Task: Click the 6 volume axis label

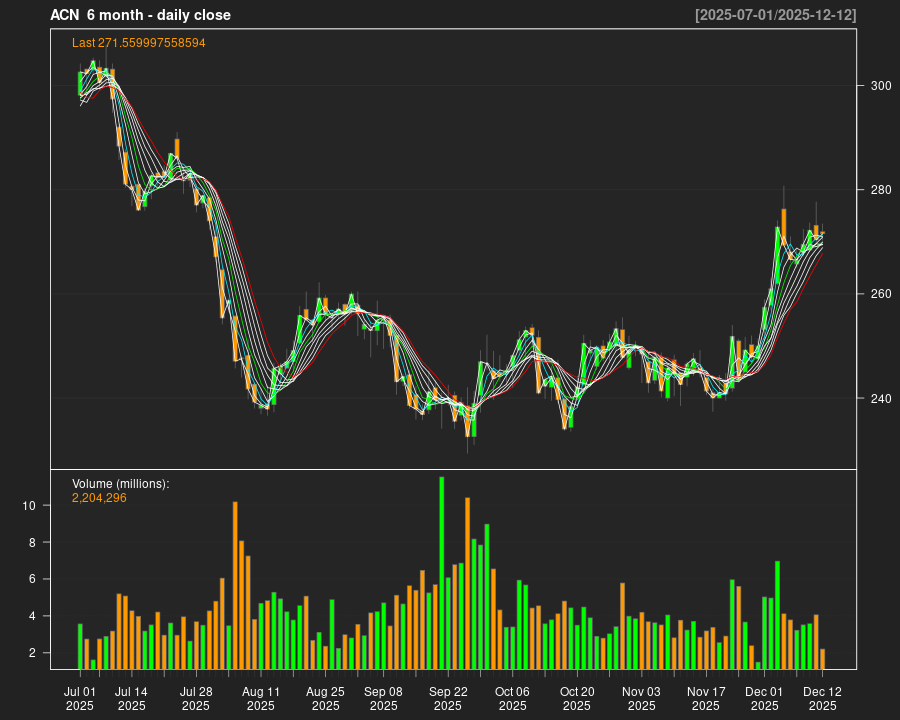Action: [x=33, y=579]
